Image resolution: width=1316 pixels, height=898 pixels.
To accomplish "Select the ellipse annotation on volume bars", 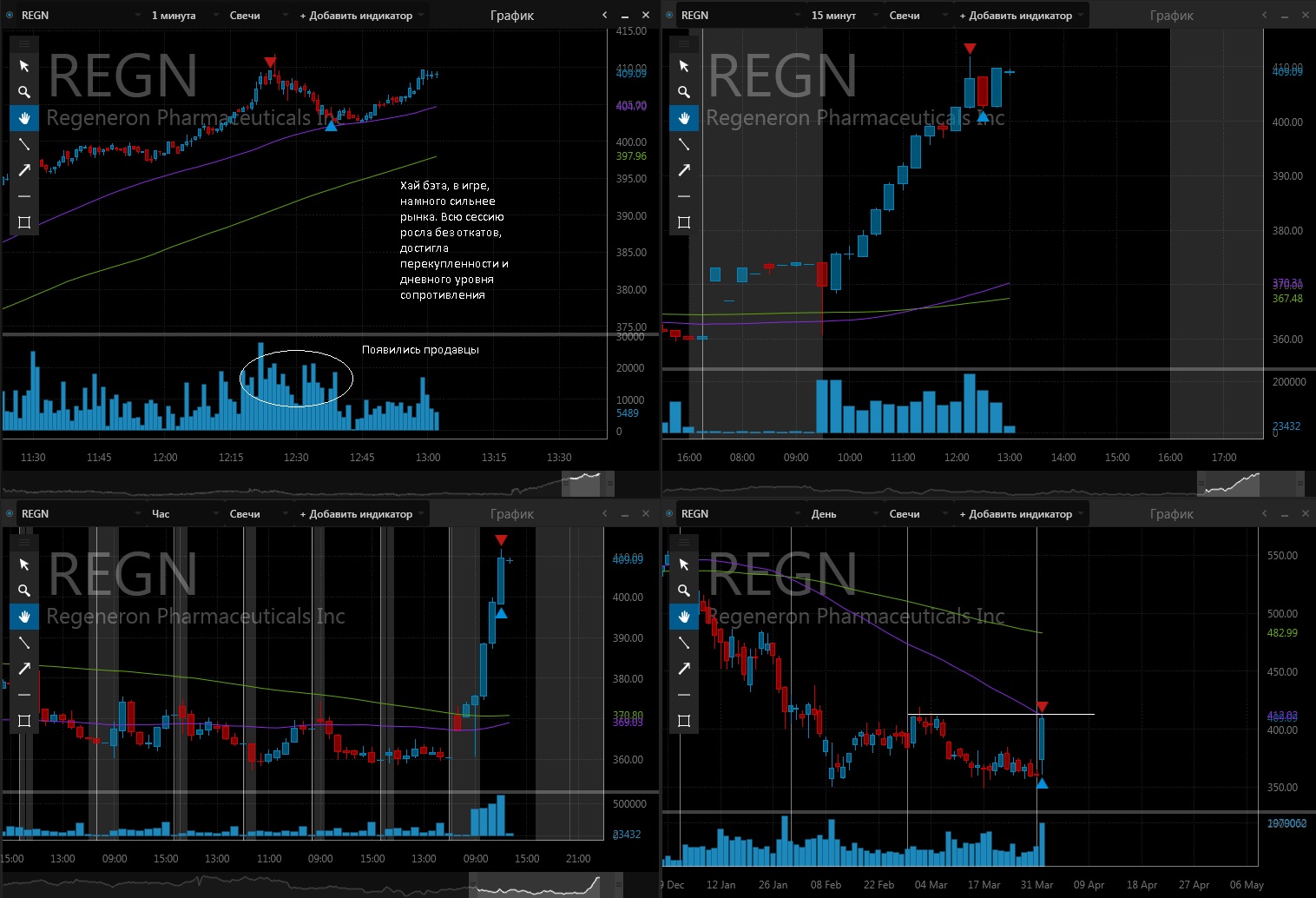I will (296, 379).
